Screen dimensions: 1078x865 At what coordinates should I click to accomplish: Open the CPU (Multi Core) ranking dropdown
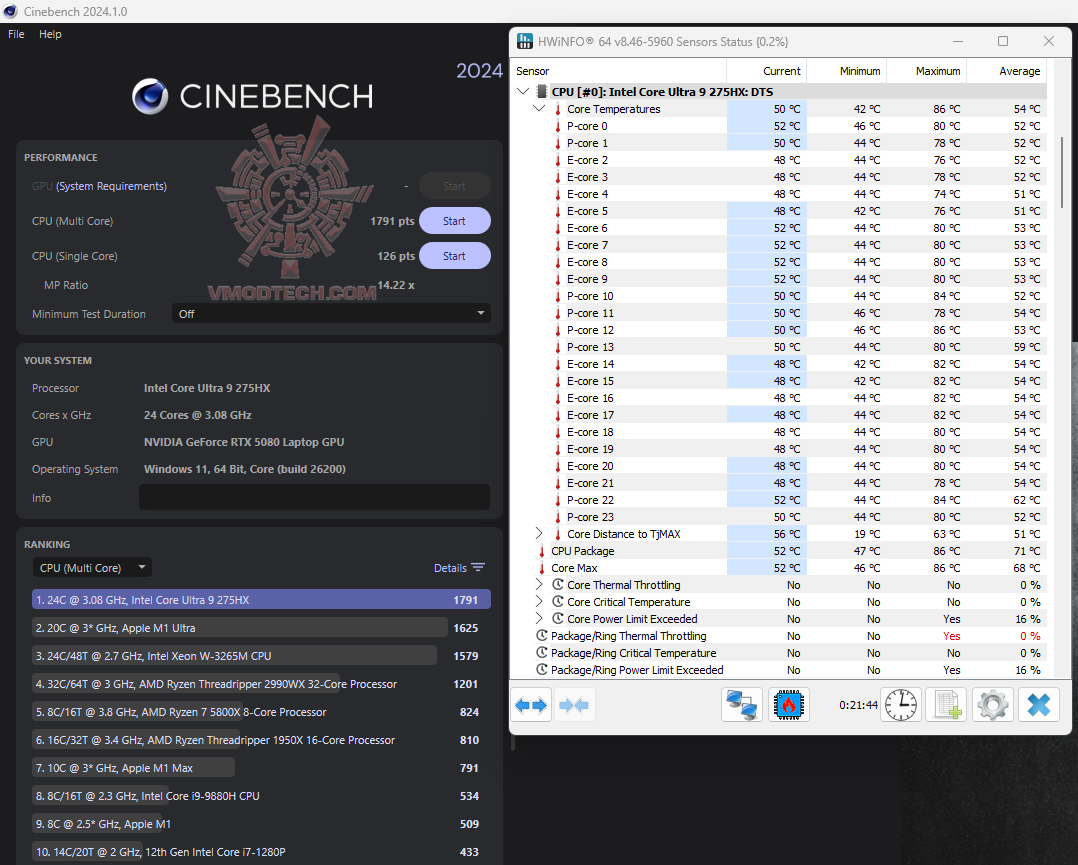(92, 567)
